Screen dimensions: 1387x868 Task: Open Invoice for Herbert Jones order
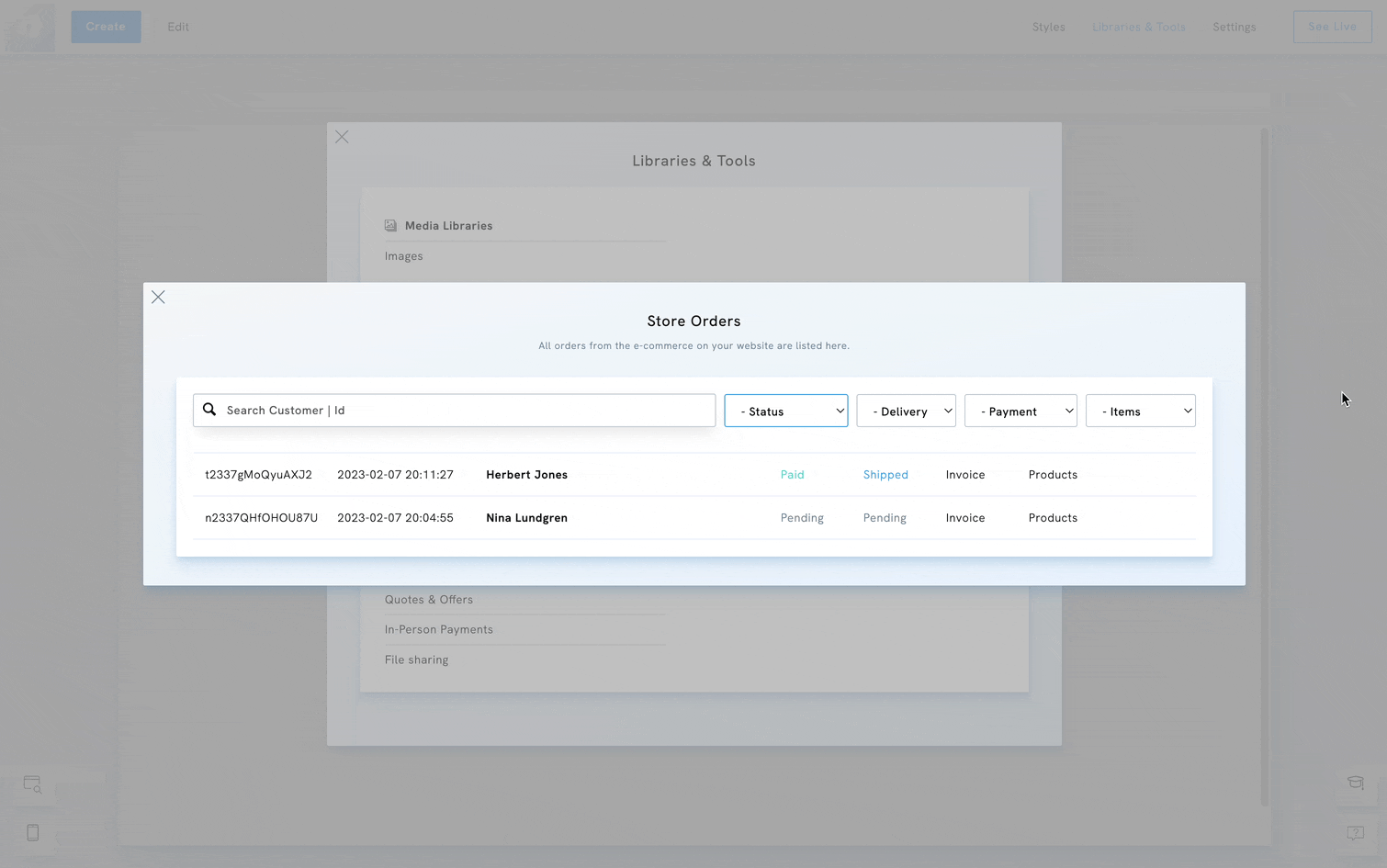click(964, 475)
